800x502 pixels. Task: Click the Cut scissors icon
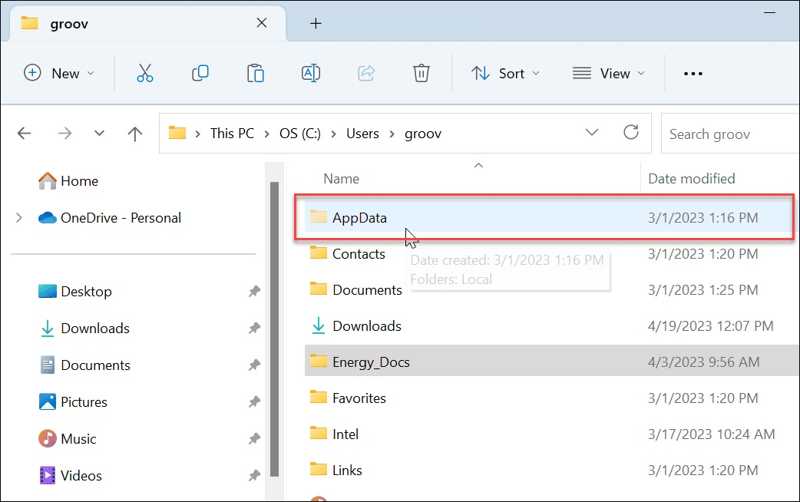pos(145,73)
